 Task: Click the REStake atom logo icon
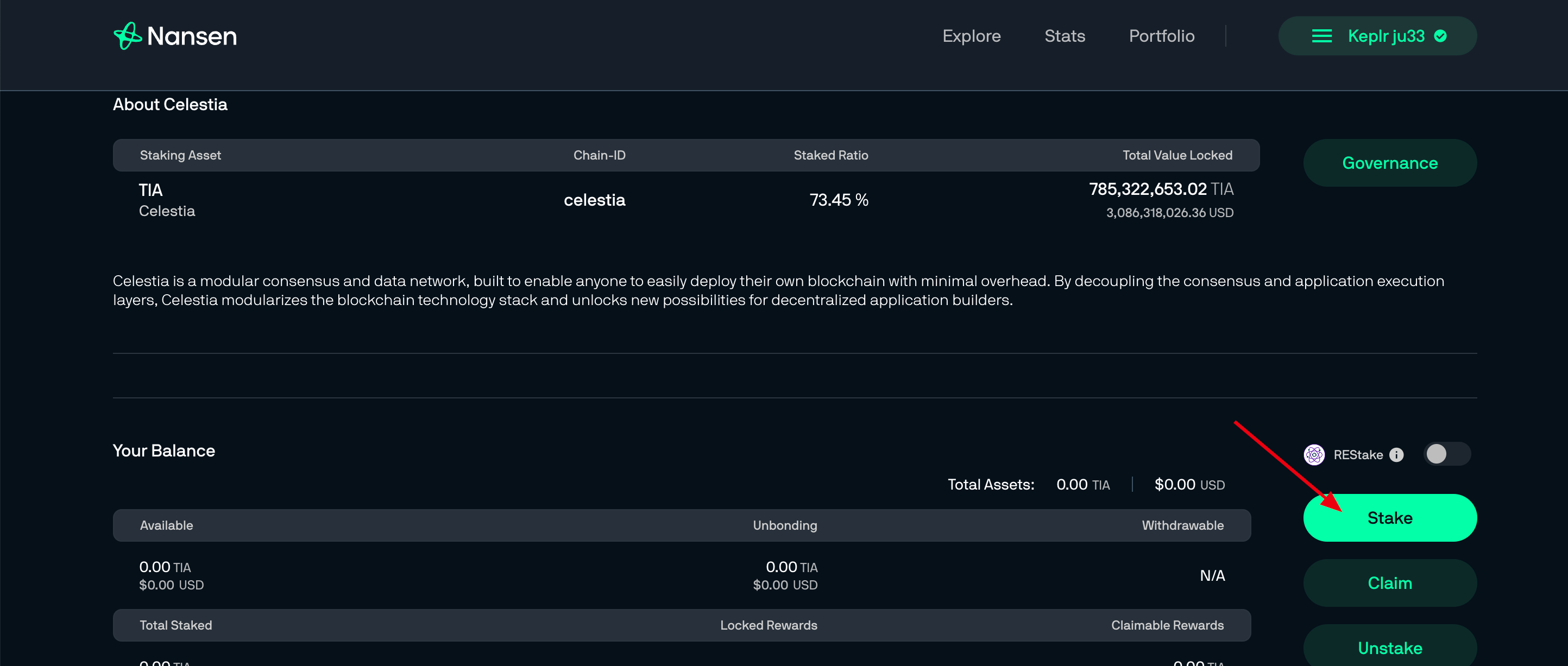point(1314,454)
